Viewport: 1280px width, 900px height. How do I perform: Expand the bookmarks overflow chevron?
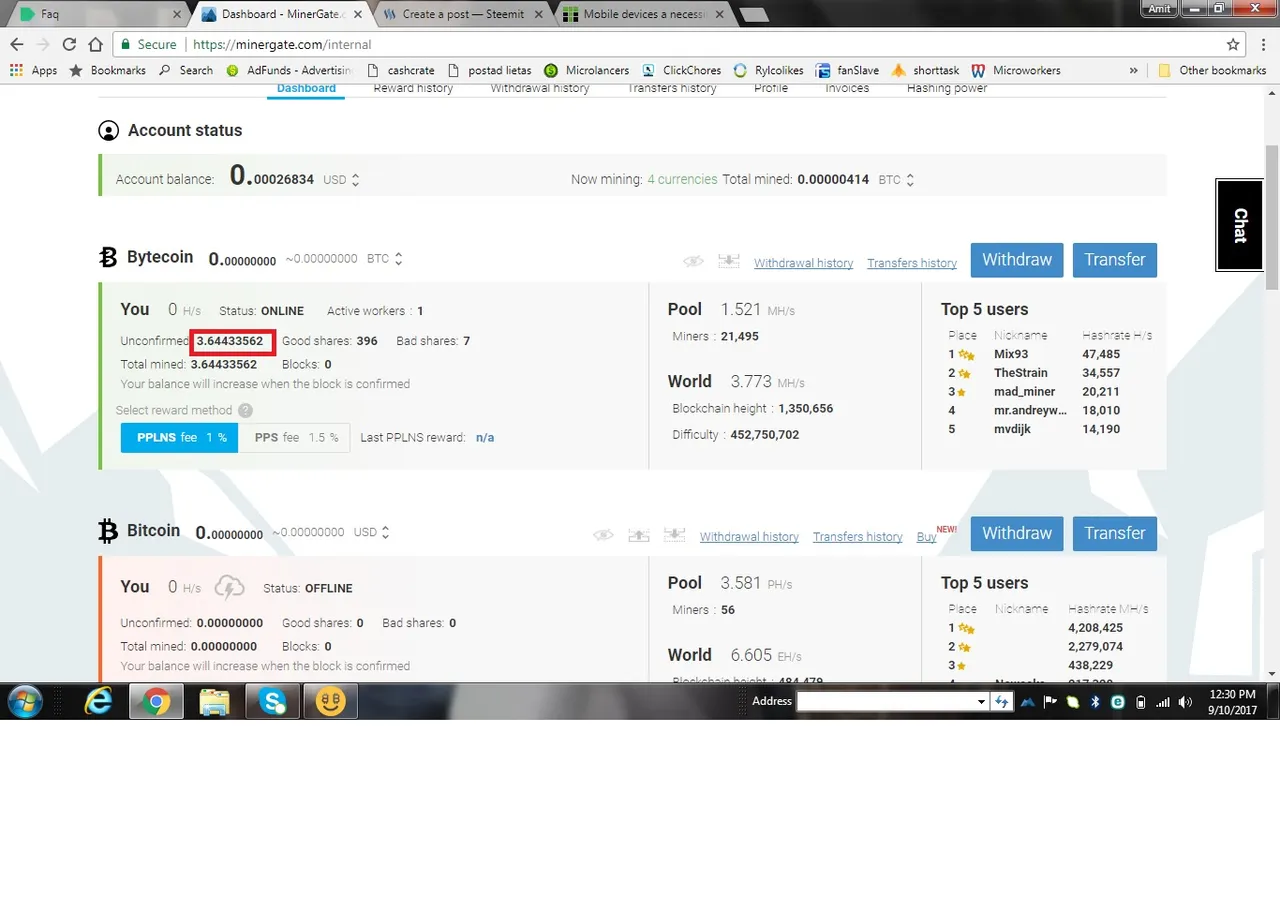tap(1133, 71)
